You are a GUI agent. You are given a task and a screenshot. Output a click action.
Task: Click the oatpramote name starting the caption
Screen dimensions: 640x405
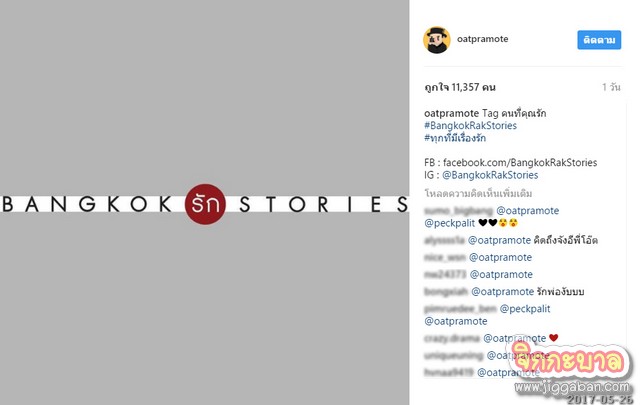point(451,113)
